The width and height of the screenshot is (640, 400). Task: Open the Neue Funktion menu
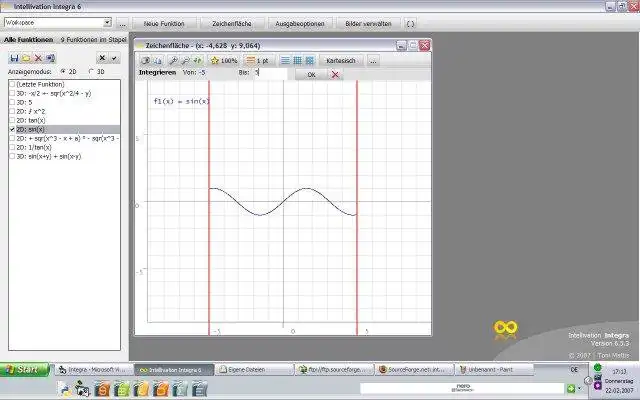point(164,24)
